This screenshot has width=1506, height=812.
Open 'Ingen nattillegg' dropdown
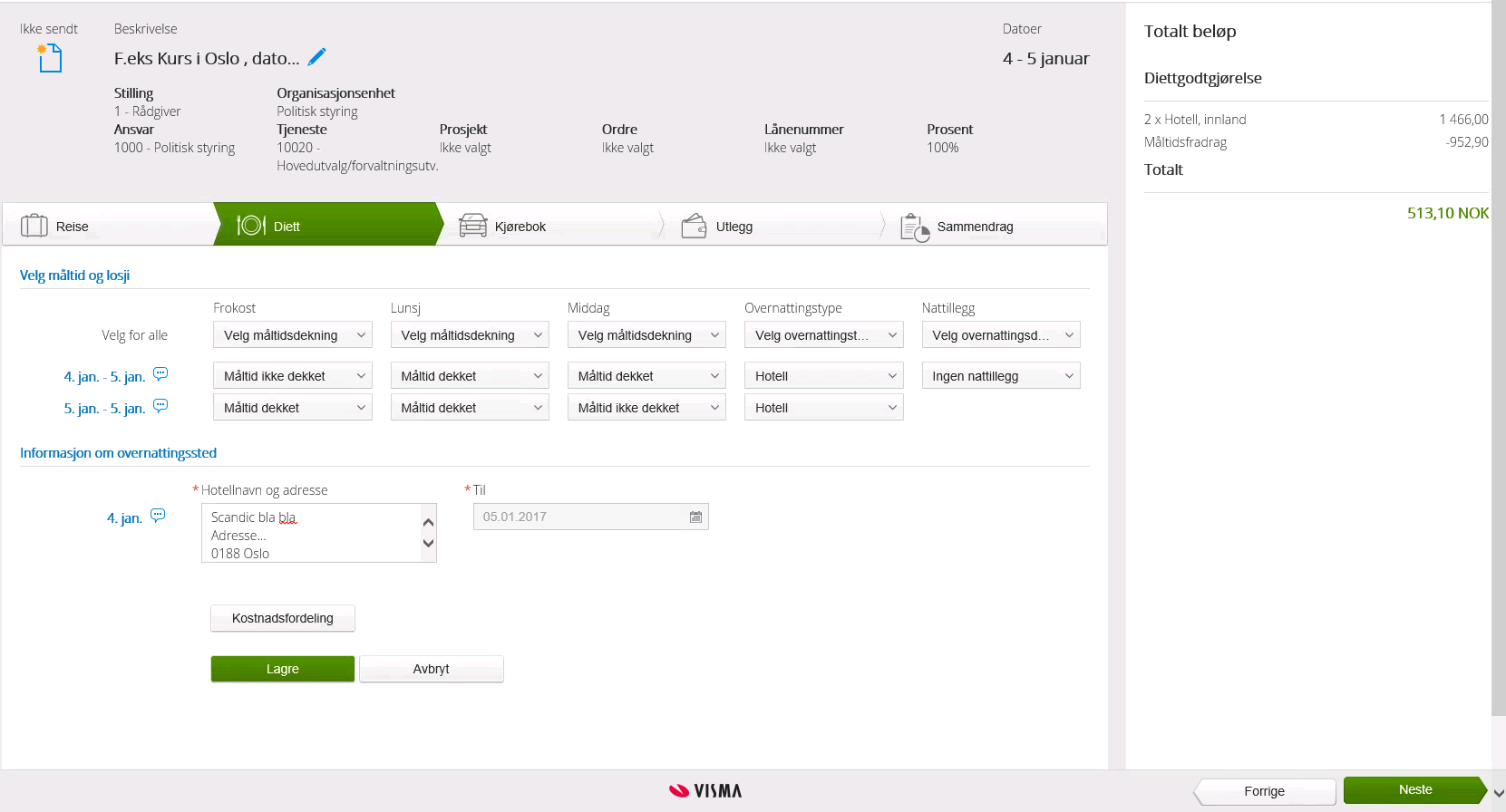point(1001,376)
